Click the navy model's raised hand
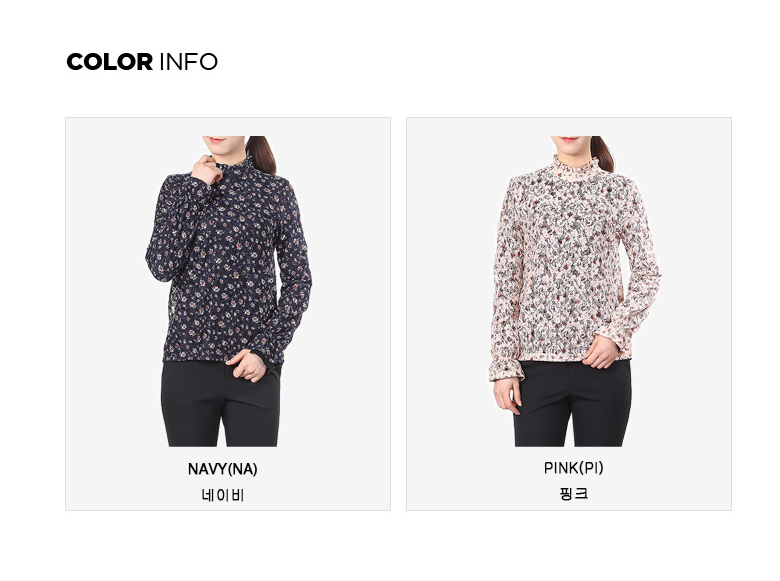Image resolution: width=780 pixels, height=581 pixels. 206,170
